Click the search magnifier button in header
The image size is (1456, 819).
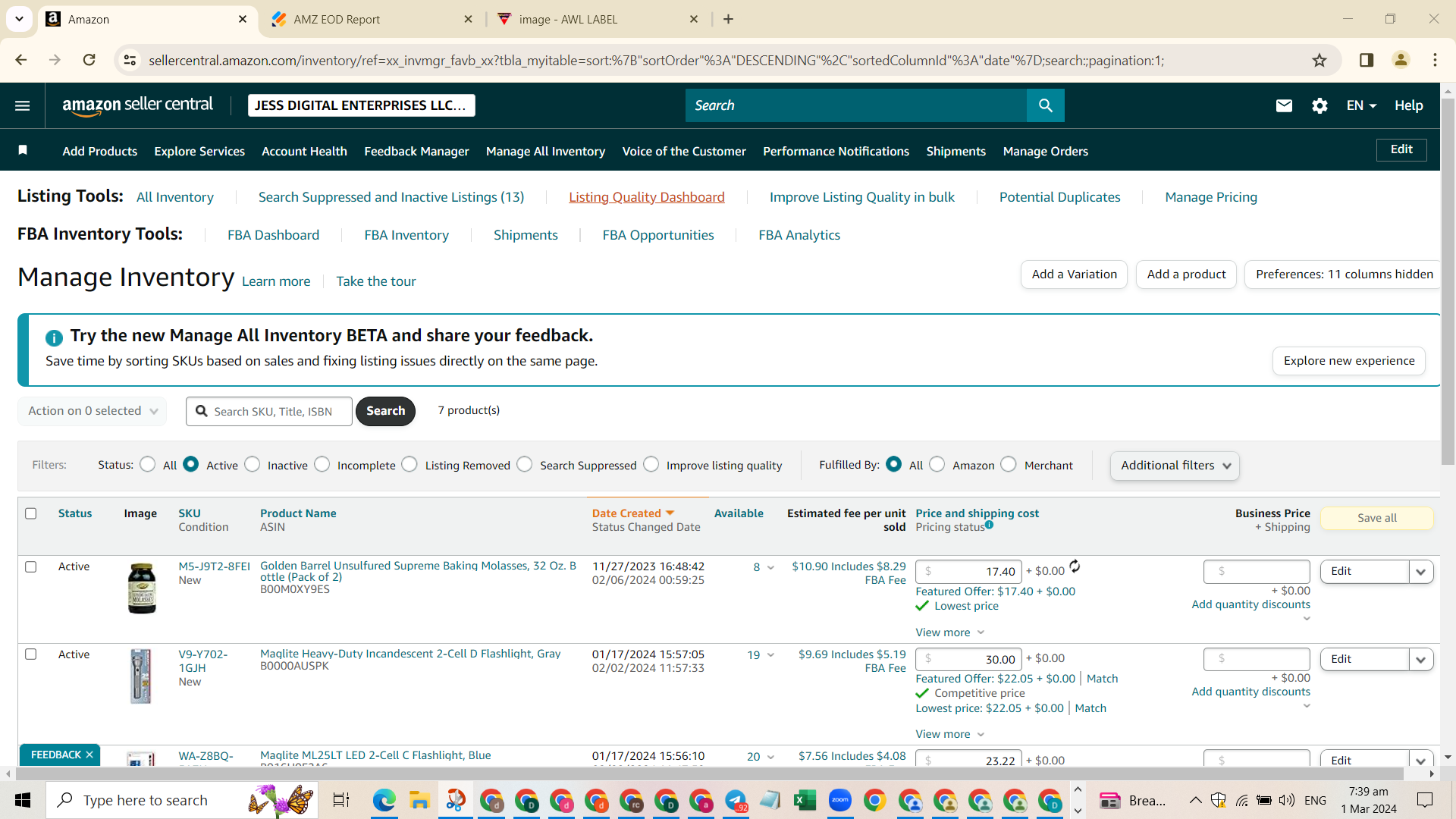[1045, 105]
